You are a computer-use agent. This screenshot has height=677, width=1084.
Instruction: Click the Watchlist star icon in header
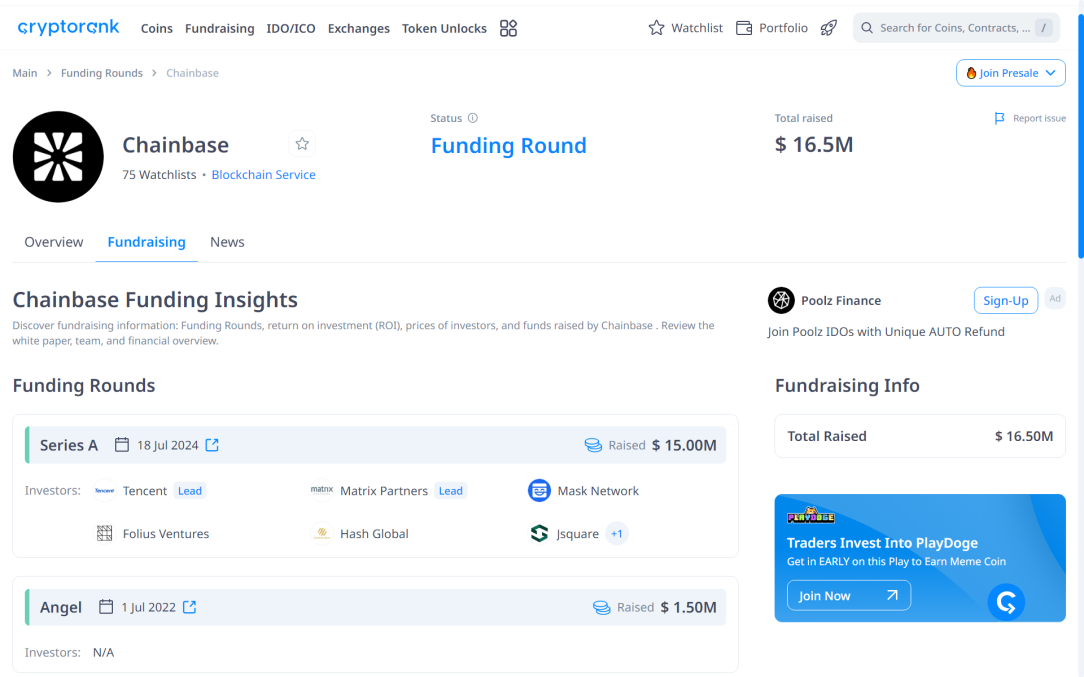(x=656, y=28)
